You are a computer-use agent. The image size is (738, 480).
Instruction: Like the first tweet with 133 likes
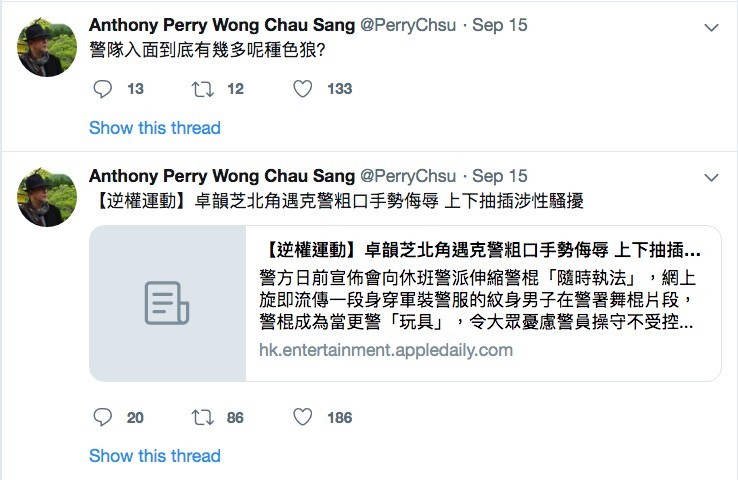(304, 89)
